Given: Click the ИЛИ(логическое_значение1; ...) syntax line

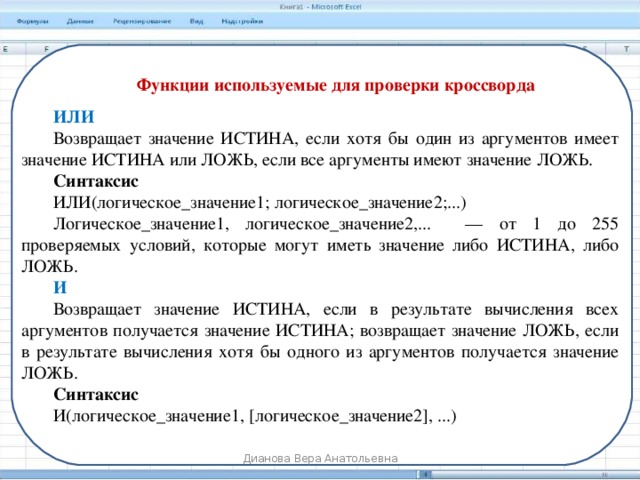Looking at the screenshot, I should tap(260, 203).
